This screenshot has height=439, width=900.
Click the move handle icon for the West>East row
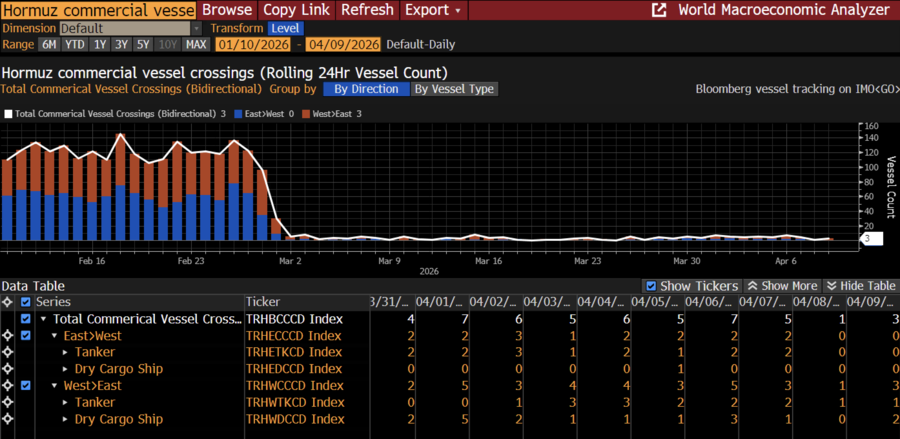(8, 386)
